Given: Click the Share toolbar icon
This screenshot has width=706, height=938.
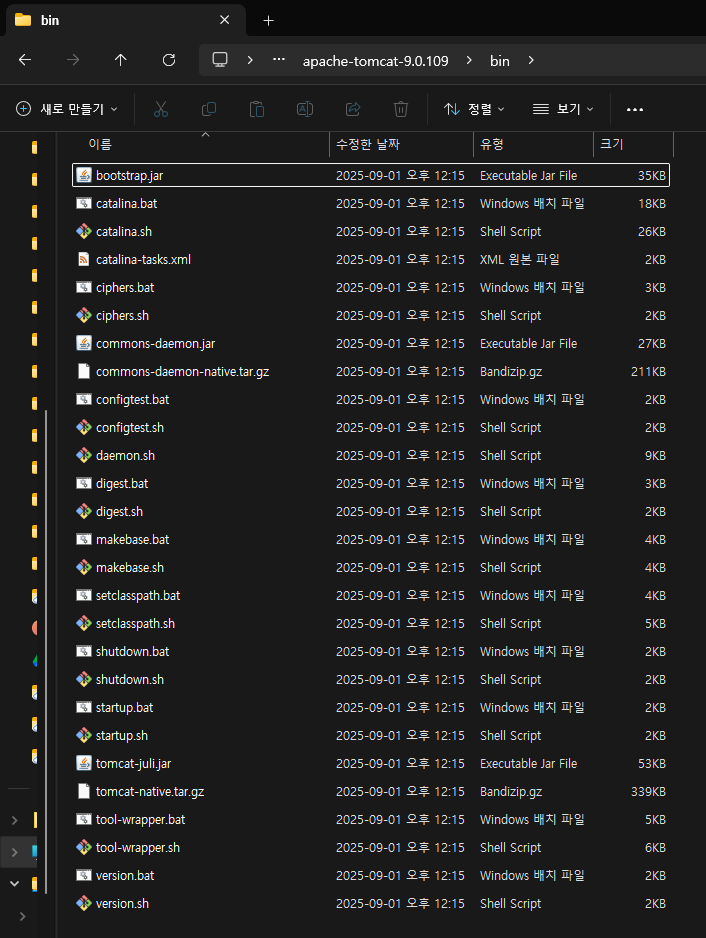Looking at the screenshot, I should click(353, 109).
